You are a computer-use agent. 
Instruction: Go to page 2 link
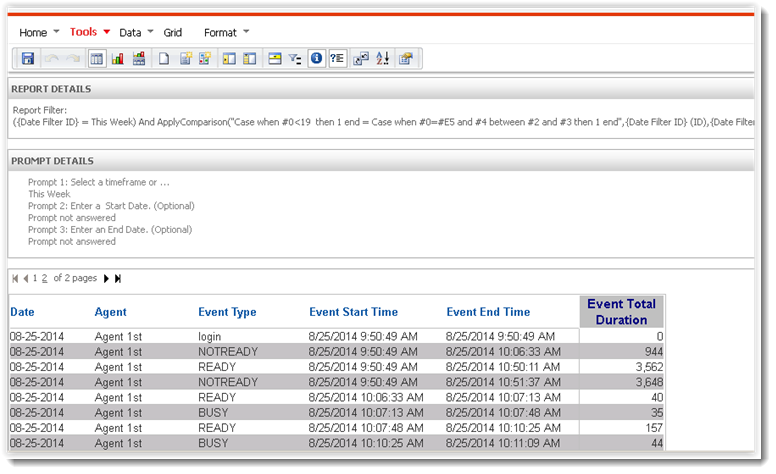click(44, 278)
